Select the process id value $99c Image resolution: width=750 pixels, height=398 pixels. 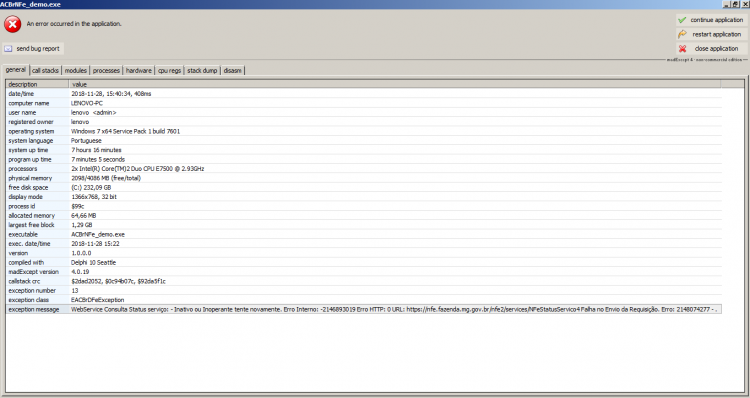tap(77, 206)
